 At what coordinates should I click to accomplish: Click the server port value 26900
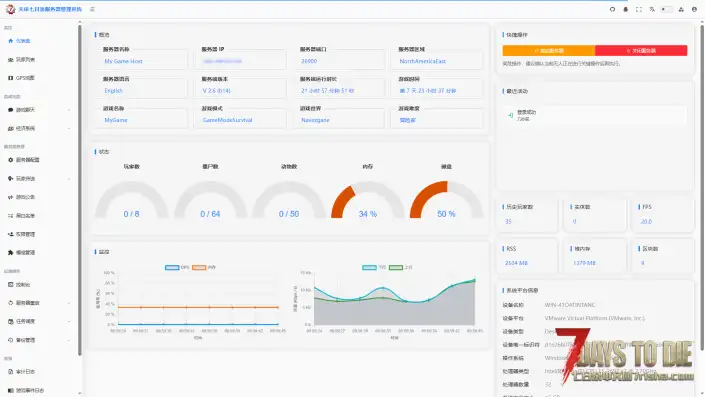pyautogui.click(x=309, y=61)
